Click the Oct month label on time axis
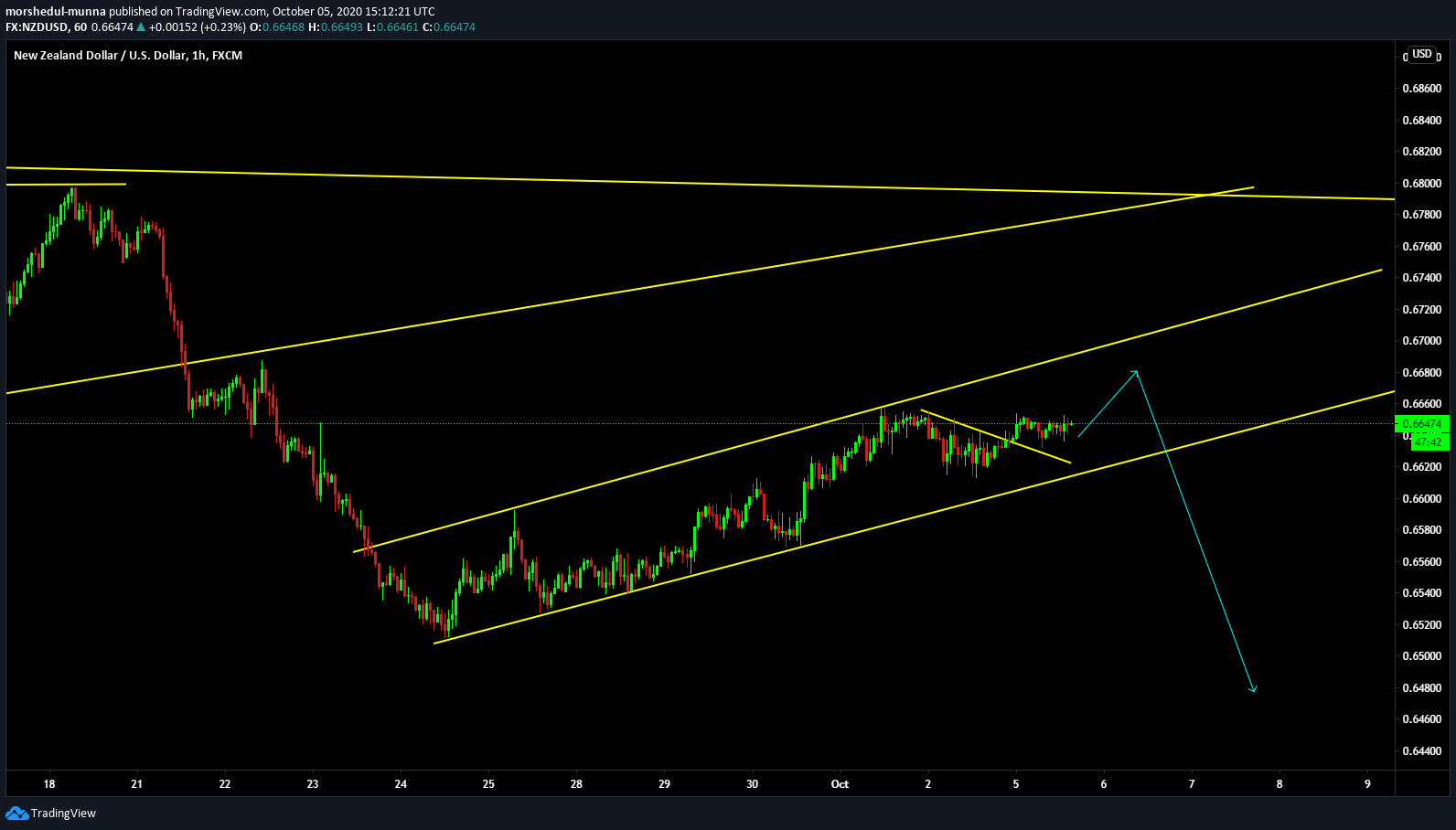Image resolution: width=1456 pixels, height=830 pixels. tap(840, 784)
